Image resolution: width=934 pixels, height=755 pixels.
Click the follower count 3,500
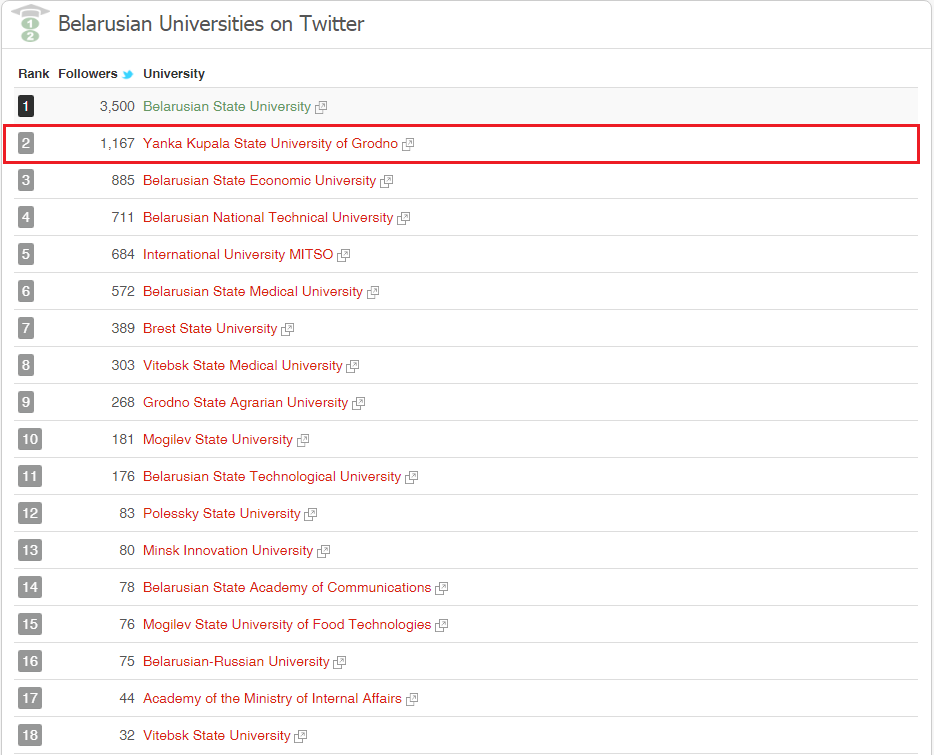117,107
